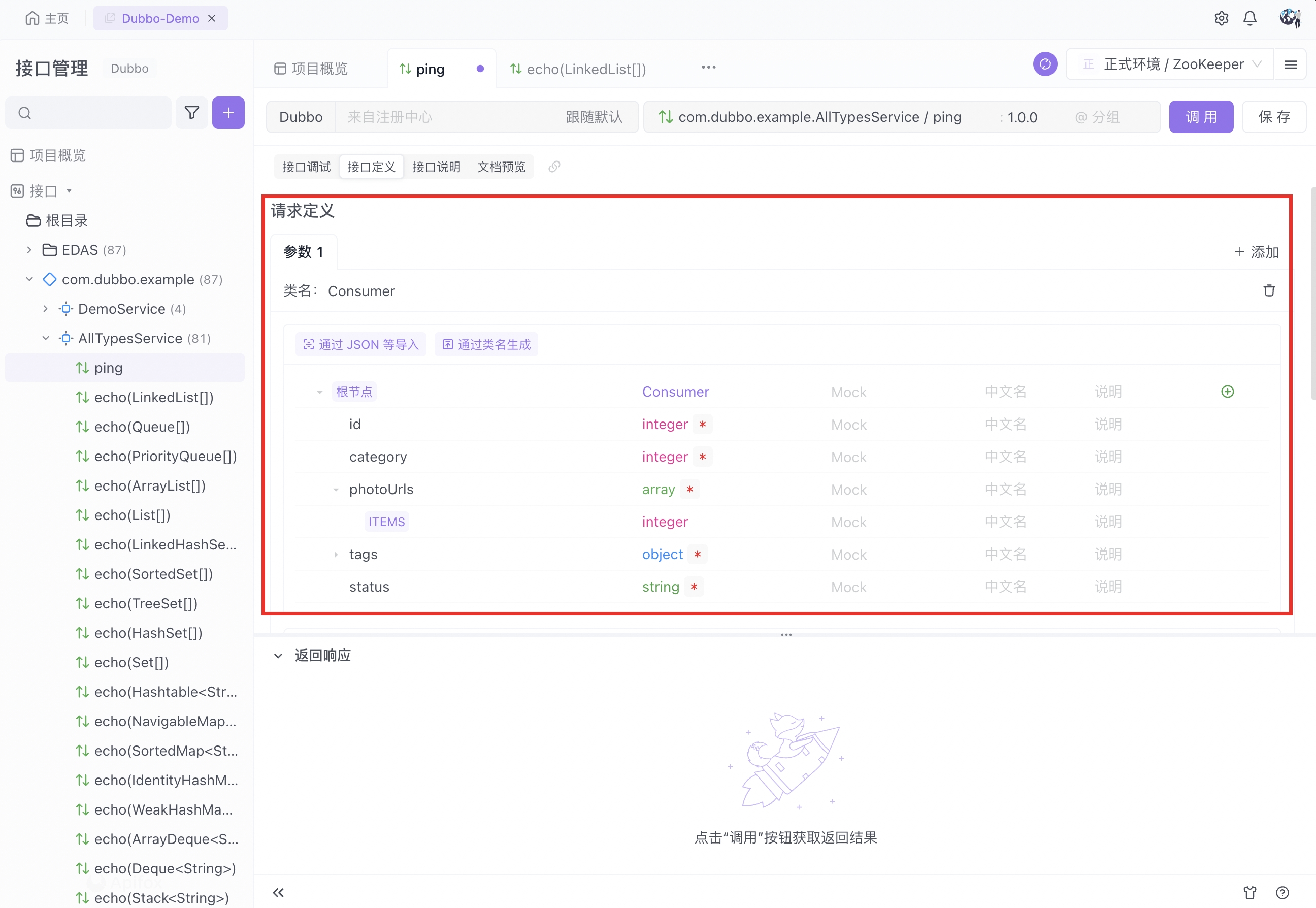1316x908 pixels.
Task: Click the filter funnel icon
Action: pos(191,113)
